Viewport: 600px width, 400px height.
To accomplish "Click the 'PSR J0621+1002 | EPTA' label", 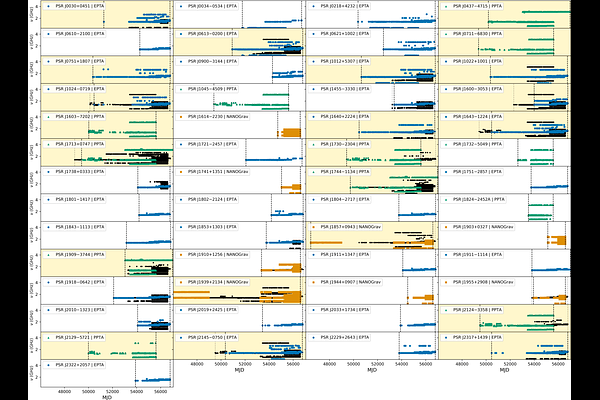I will pos(345,34).
